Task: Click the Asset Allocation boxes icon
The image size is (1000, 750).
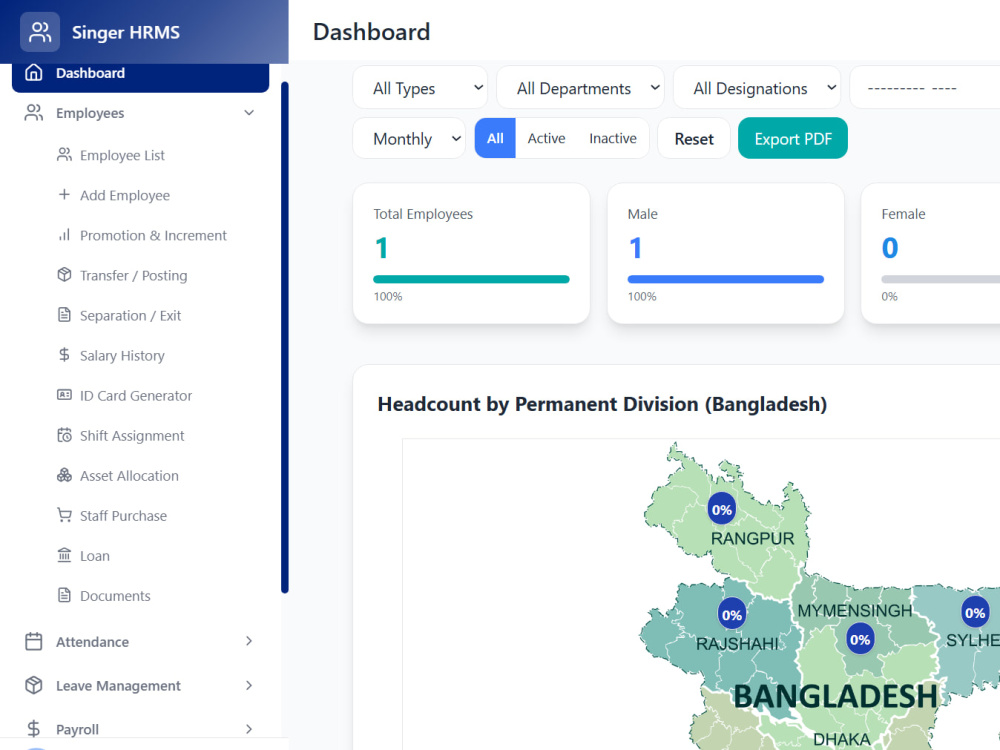Action: click(x=64, y=475)
